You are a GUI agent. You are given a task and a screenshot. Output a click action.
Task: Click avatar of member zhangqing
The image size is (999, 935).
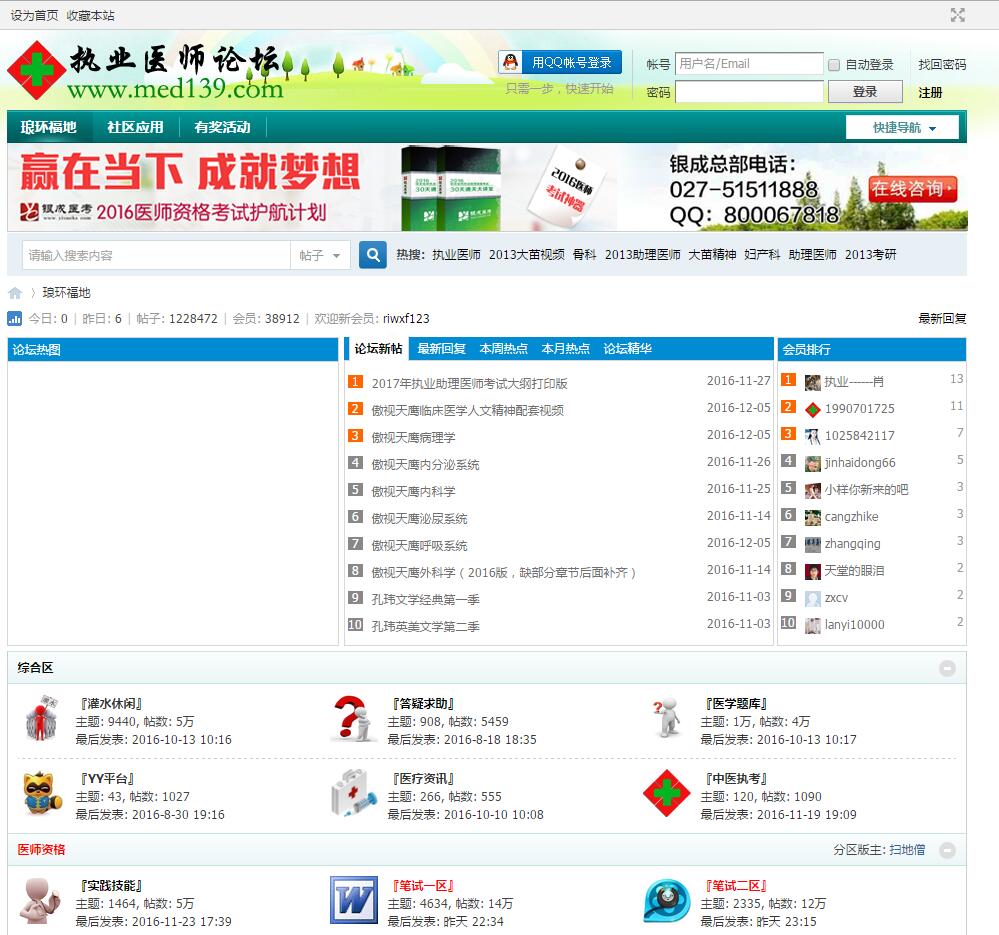[812, 545]
